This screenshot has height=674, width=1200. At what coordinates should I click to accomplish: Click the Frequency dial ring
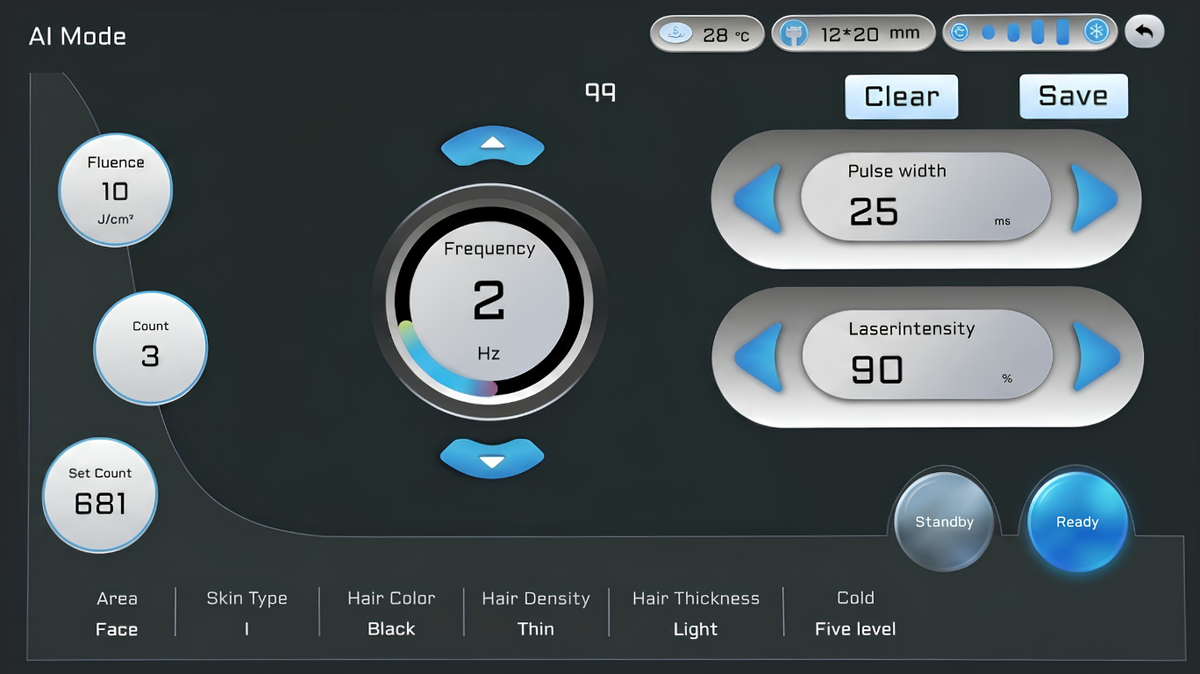488,301
